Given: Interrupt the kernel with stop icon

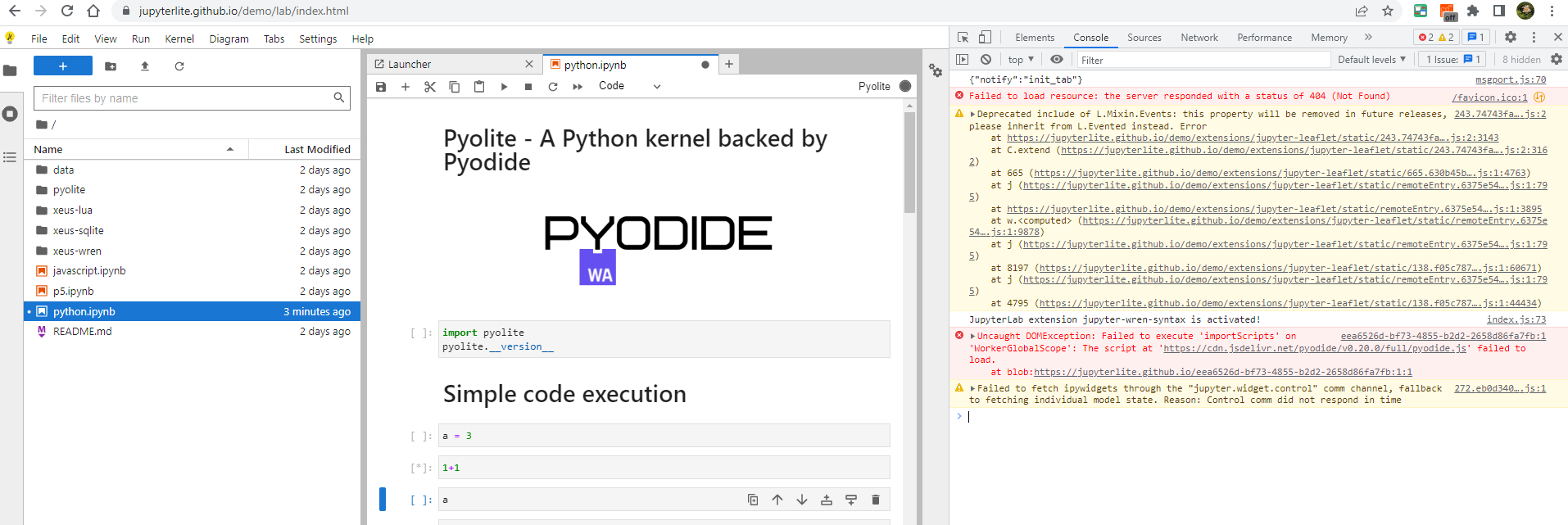Looking at the screenshot, I should coord(528,87).
